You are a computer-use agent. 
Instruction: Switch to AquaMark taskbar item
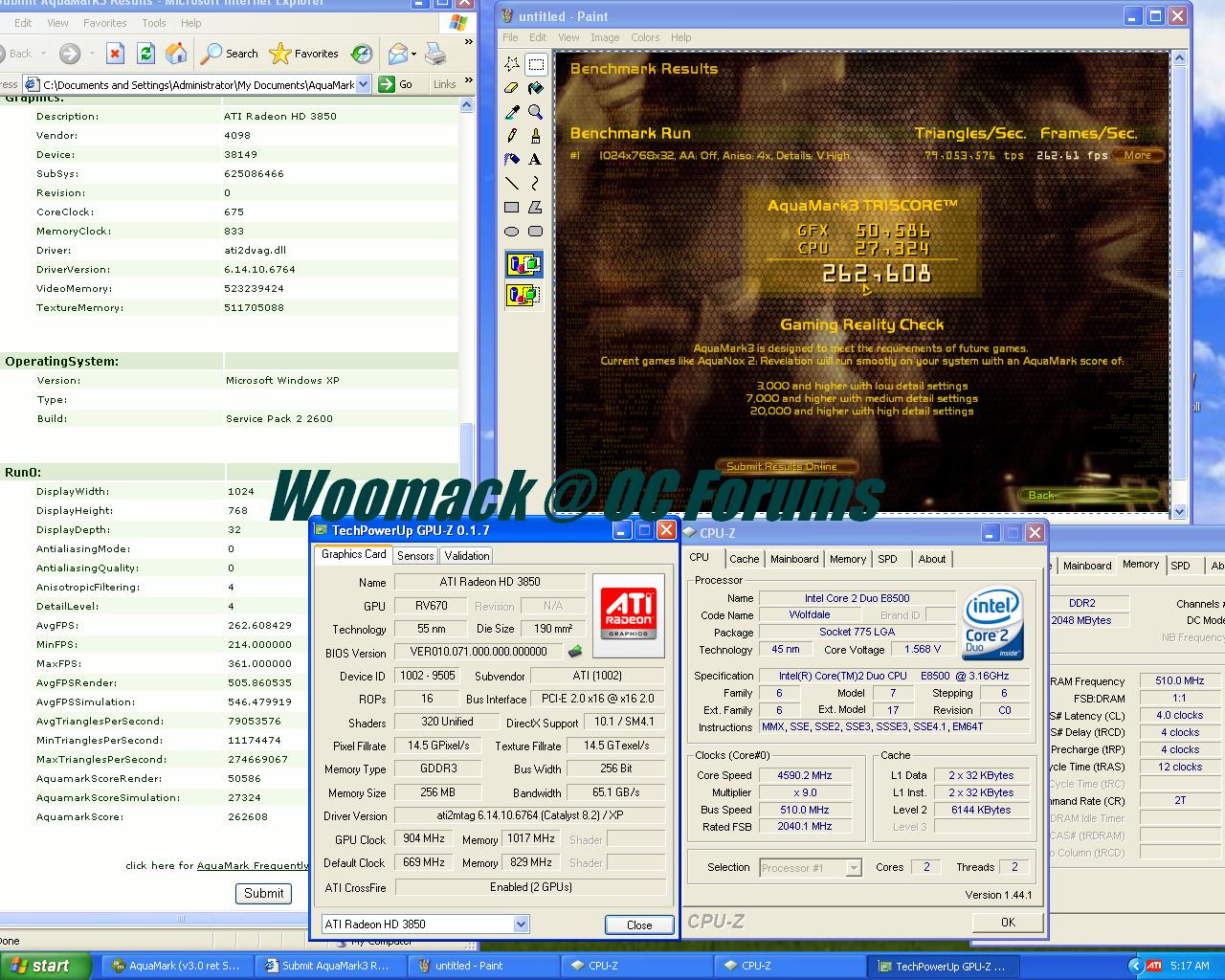pos(176,966)
